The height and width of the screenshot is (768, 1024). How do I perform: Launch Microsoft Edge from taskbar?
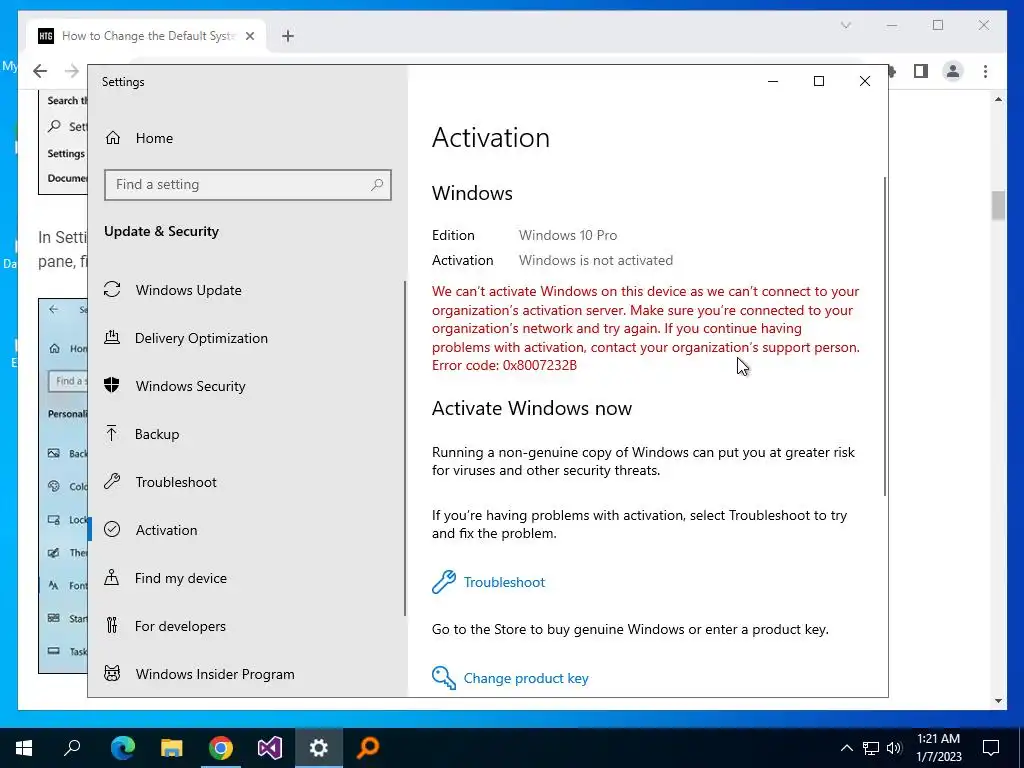click(122, 748)
